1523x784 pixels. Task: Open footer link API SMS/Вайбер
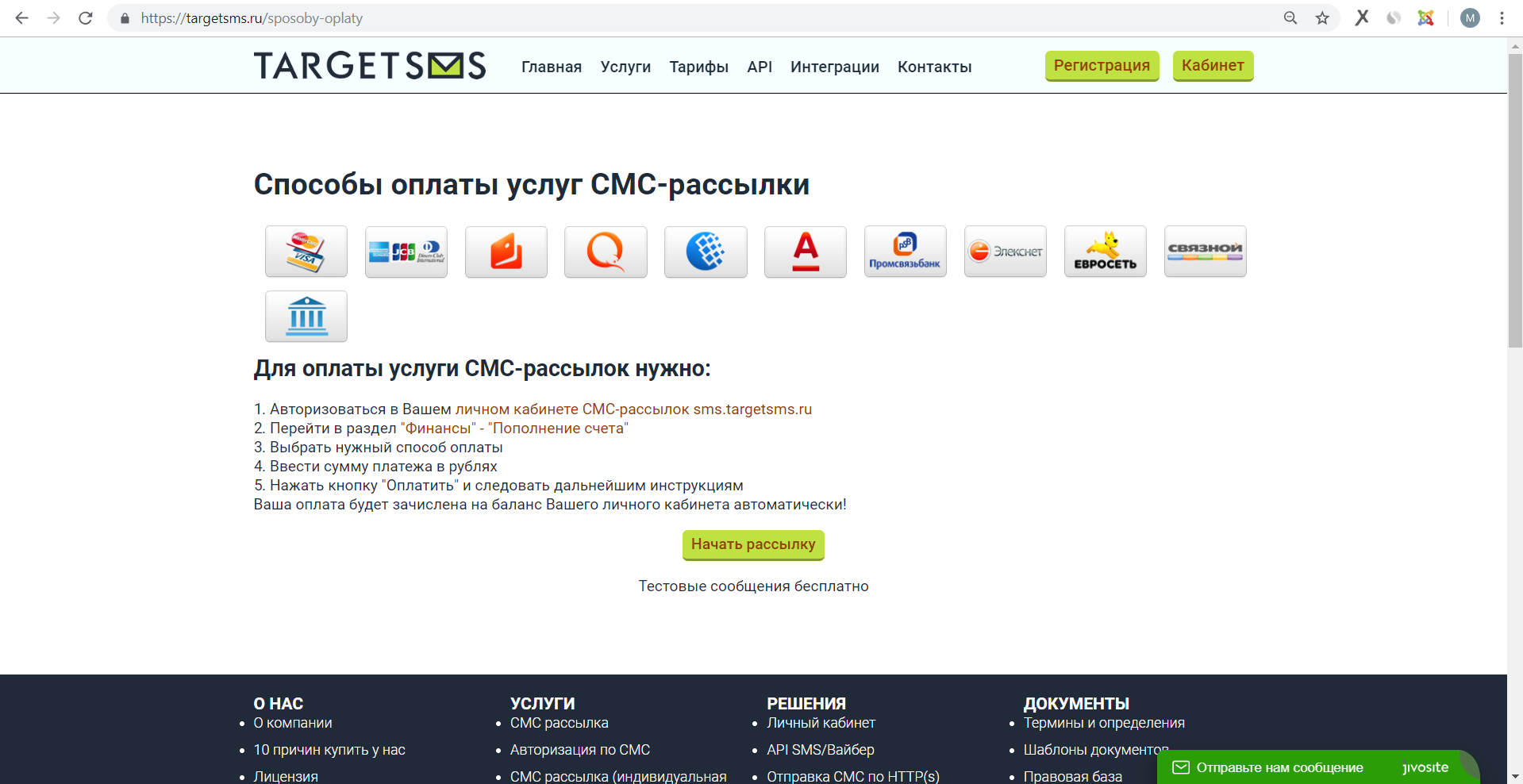tap(821, 750)
